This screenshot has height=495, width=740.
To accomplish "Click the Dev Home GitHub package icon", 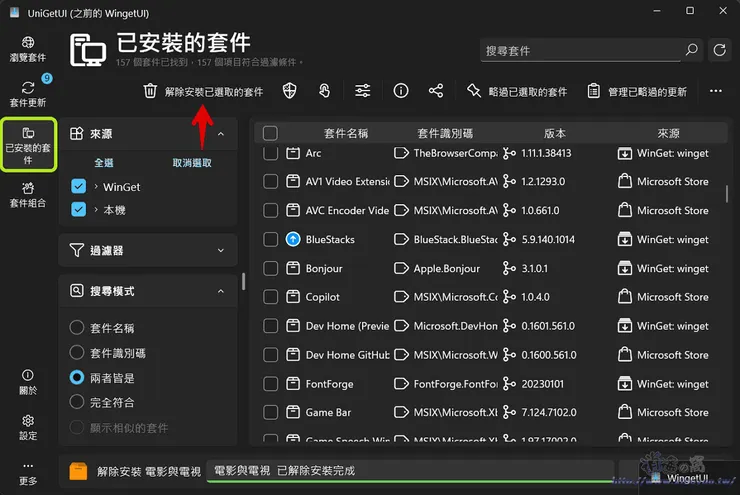I will 293,354.
